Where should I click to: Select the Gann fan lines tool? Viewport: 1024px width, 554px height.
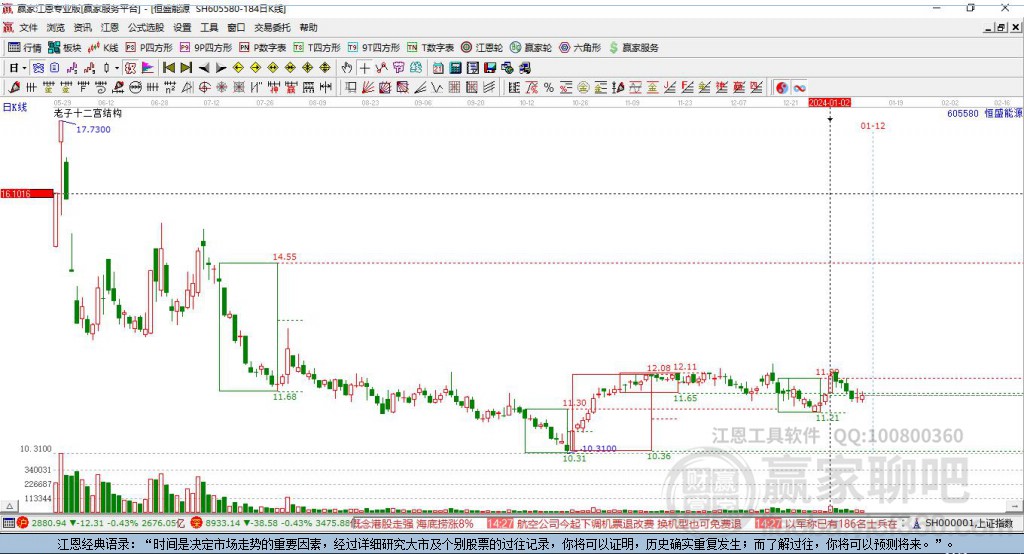pos(368,88)
